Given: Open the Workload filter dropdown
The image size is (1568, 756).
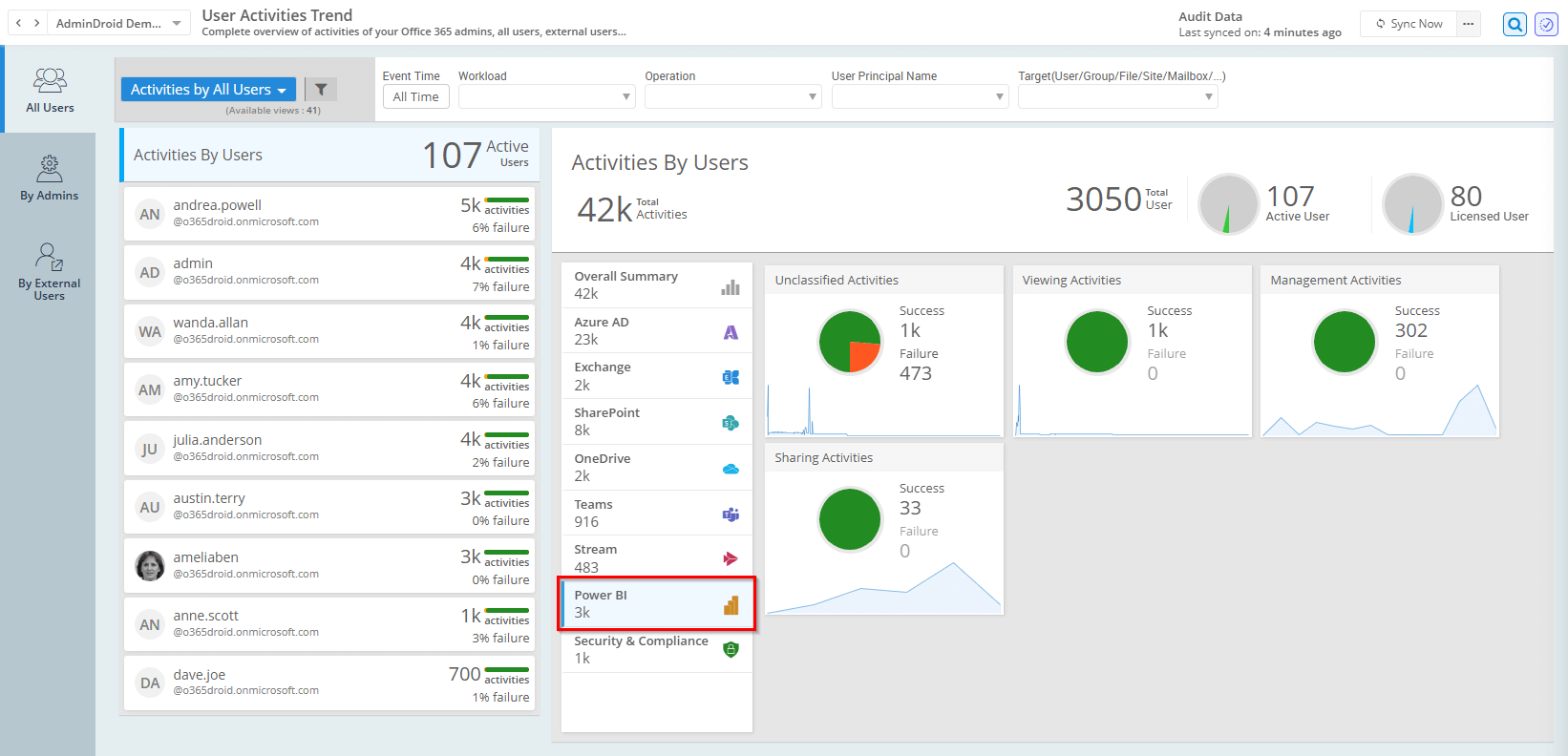Looking at the screenshot, I should tap(546, 96).
